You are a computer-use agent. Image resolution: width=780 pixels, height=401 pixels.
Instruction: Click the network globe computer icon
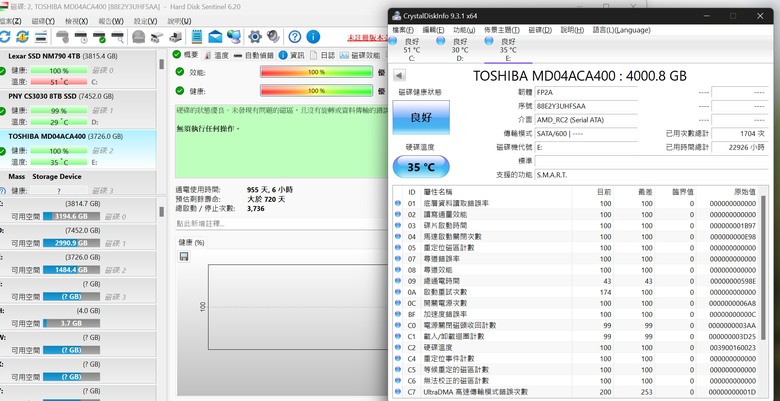(x=234, y=36)
